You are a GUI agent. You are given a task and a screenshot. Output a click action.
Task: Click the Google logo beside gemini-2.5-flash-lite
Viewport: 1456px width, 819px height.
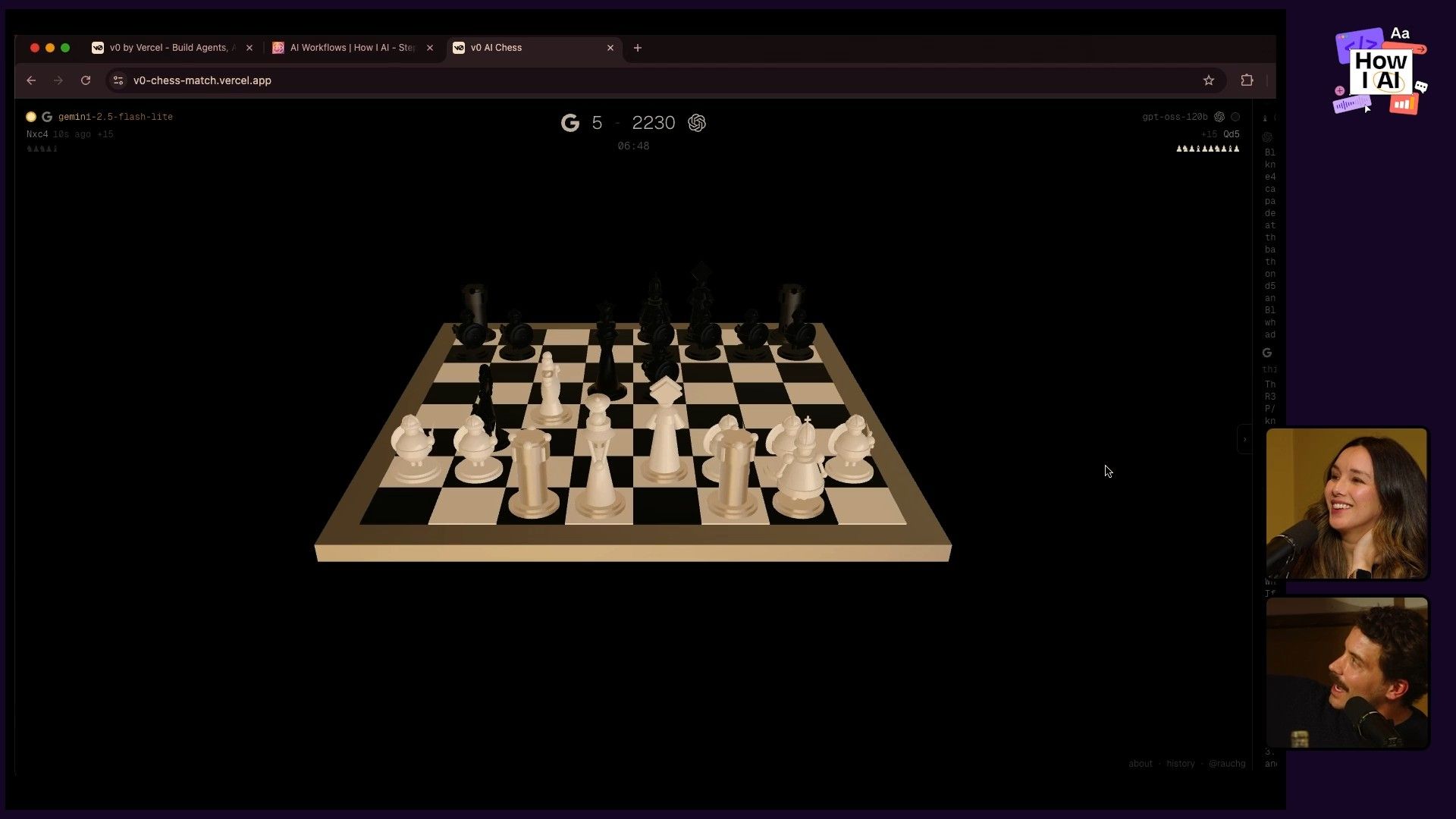point(47,117)
